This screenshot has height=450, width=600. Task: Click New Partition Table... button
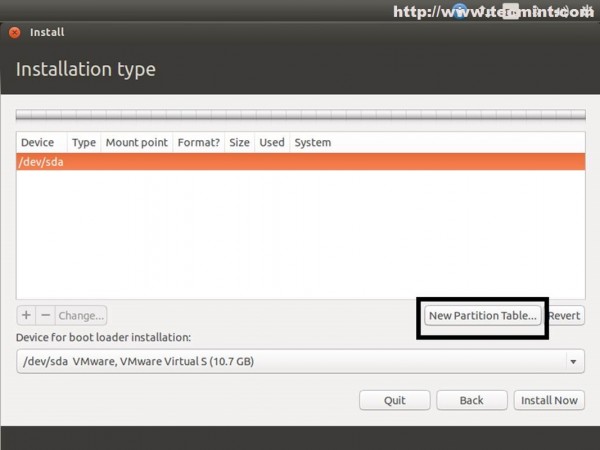click(x=483, y=316)
